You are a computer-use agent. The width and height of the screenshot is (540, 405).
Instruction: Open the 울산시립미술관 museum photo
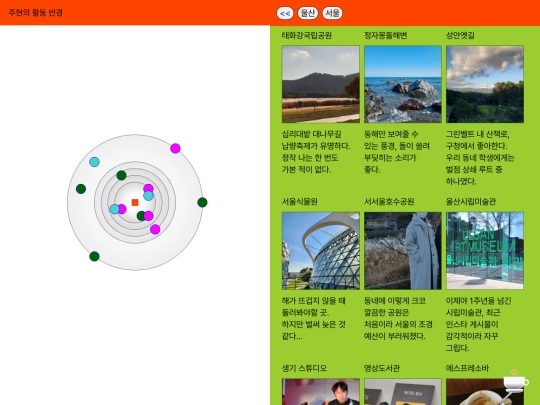coord(485,251)
